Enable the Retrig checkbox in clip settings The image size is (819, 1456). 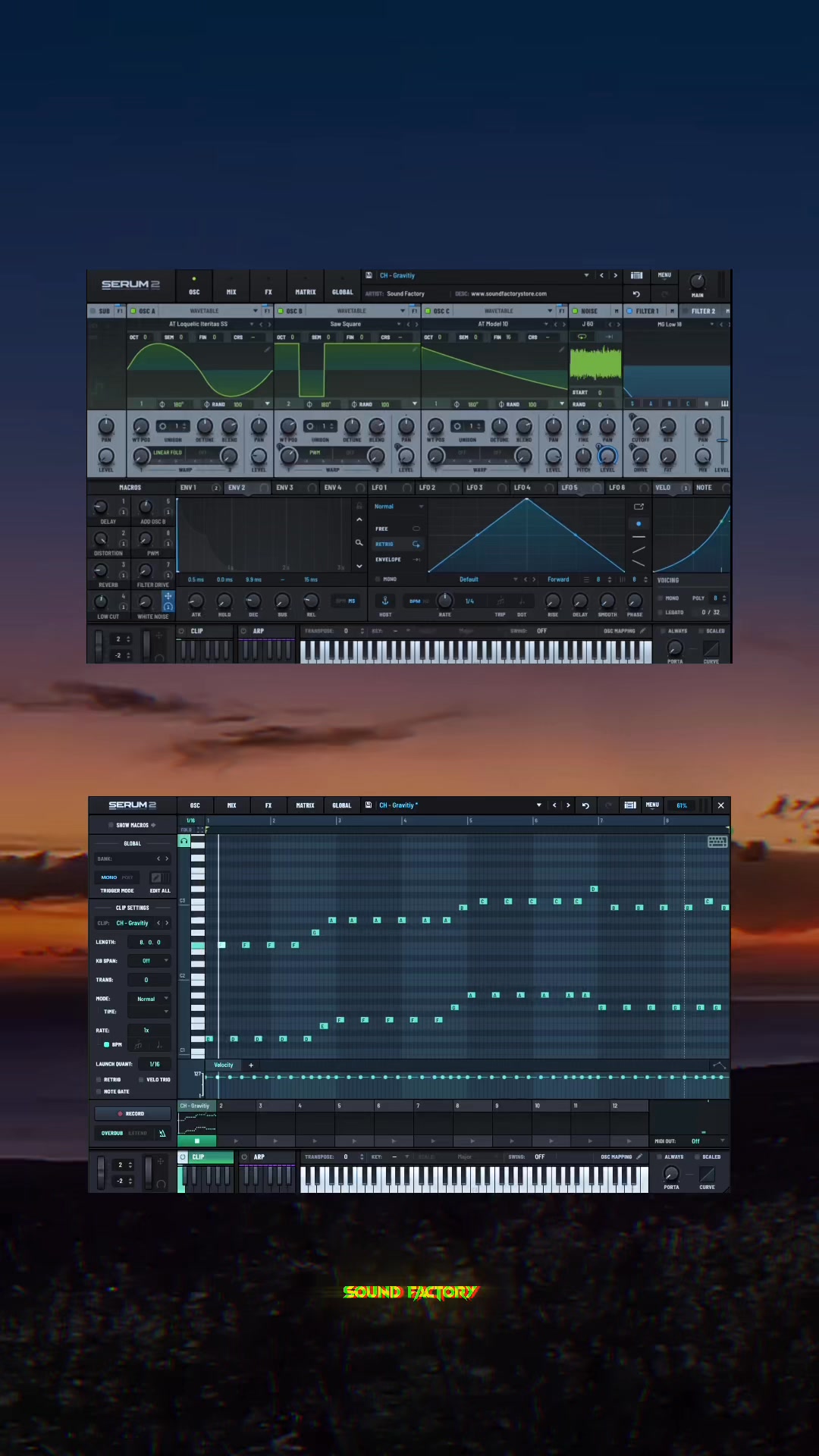pos(99,1079)
